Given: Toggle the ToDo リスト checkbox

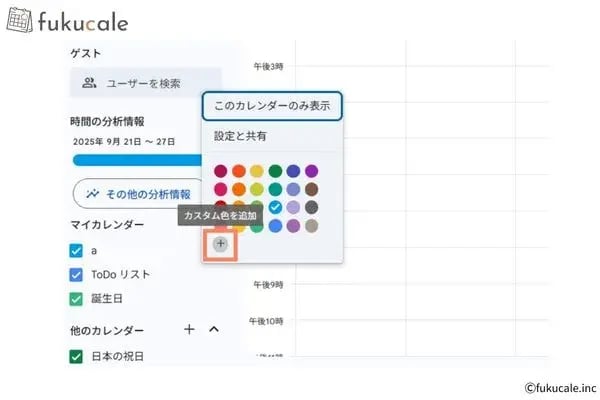Looking at the screenshot, I should 76,274.
